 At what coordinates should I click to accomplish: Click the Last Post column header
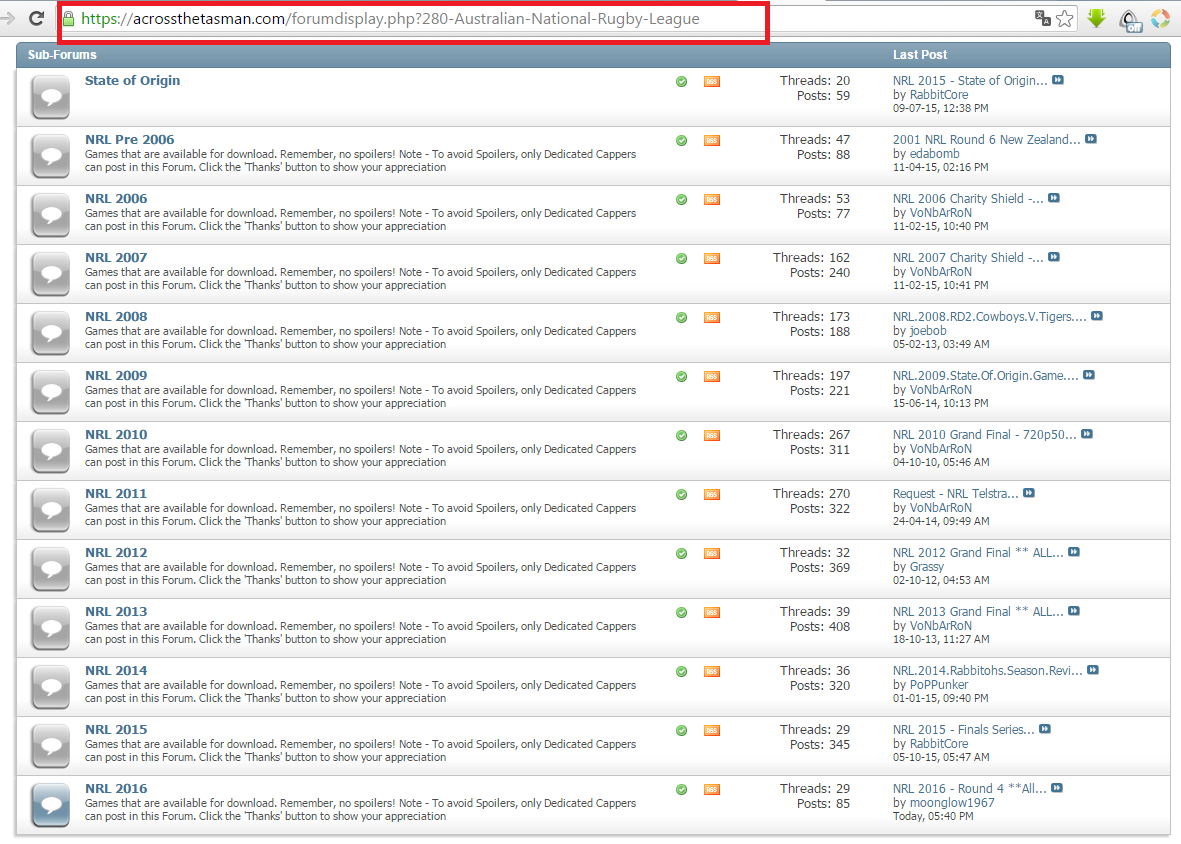point(920,55)
